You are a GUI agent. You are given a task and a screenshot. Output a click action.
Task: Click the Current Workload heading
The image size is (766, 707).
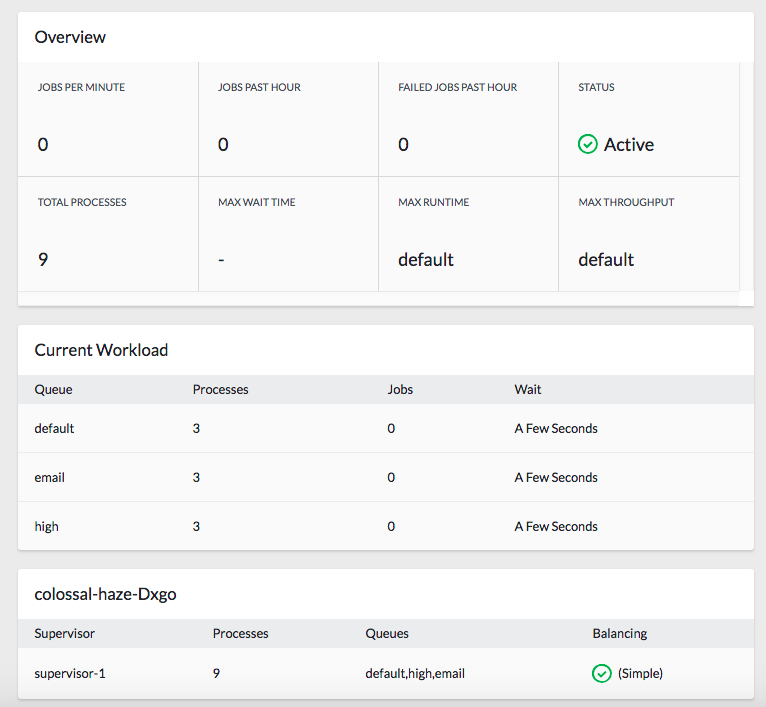pyautogui.click(x=101, y=350)
